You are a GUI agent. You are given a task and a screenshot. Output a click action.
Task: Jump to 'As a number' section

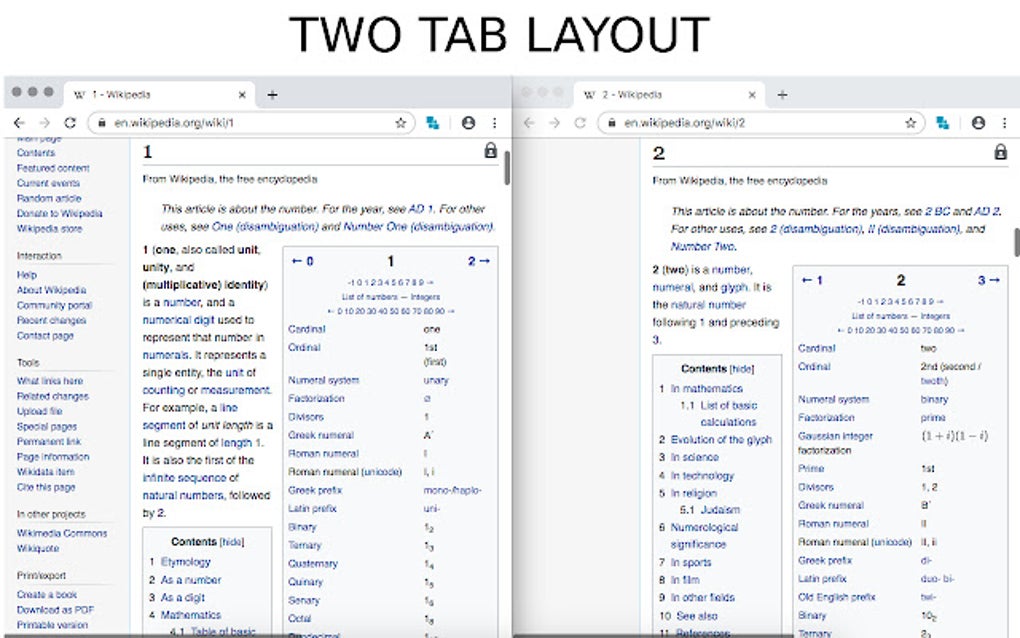[191, 580]
